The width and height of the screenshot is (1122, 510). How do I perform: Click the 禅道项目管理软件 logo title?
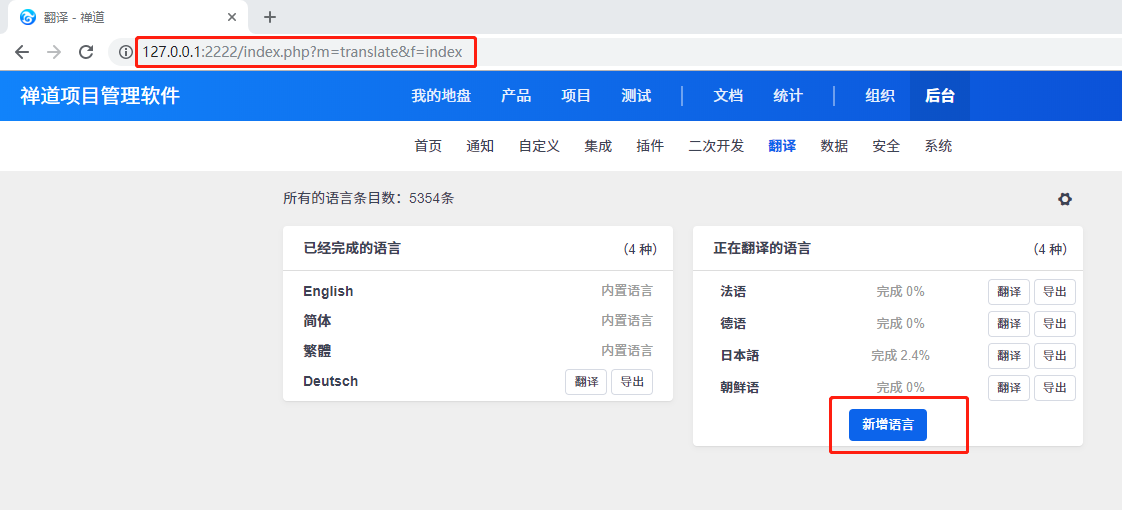click(x=100, y=96)
